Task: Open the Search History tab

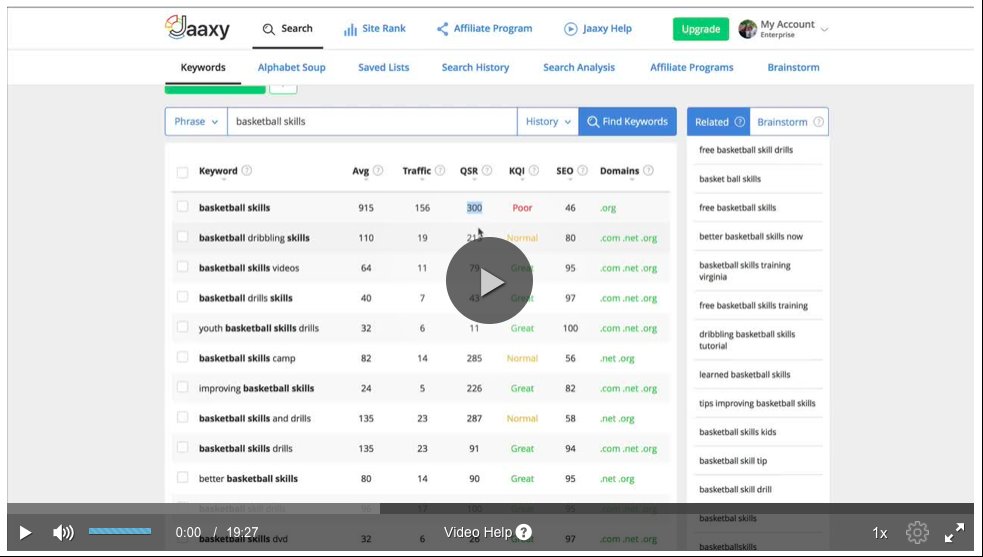Action: (475, 67)
